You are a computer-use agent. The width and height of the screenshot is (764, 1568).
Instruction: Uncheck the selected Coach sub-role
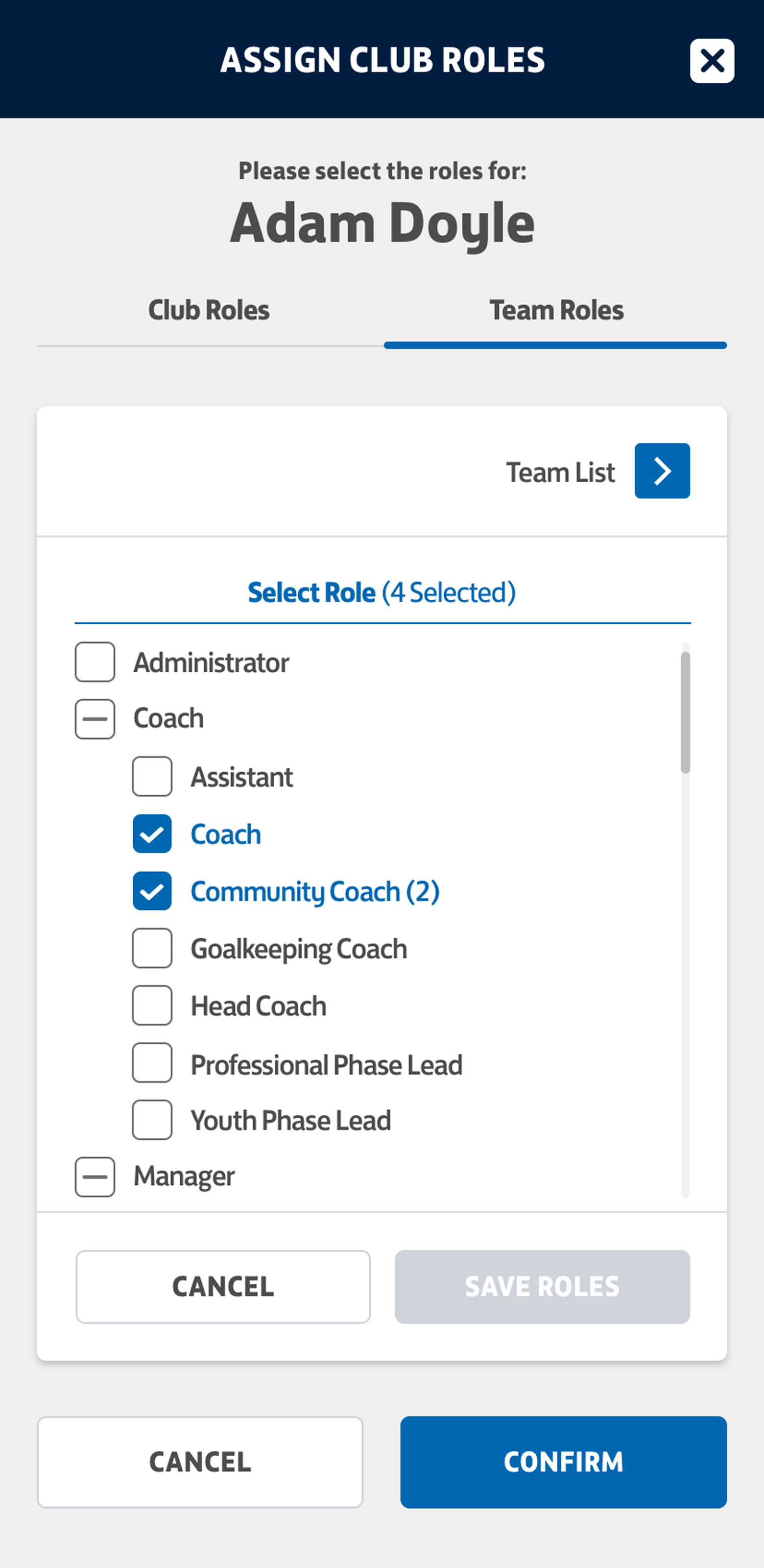[152, 834]
